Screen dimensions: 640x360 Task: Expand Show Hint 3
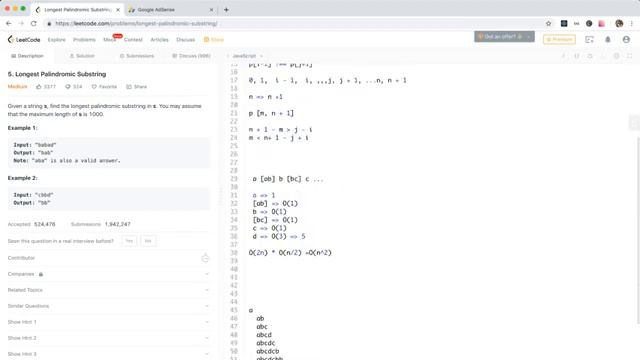click(x=108, y=354)
